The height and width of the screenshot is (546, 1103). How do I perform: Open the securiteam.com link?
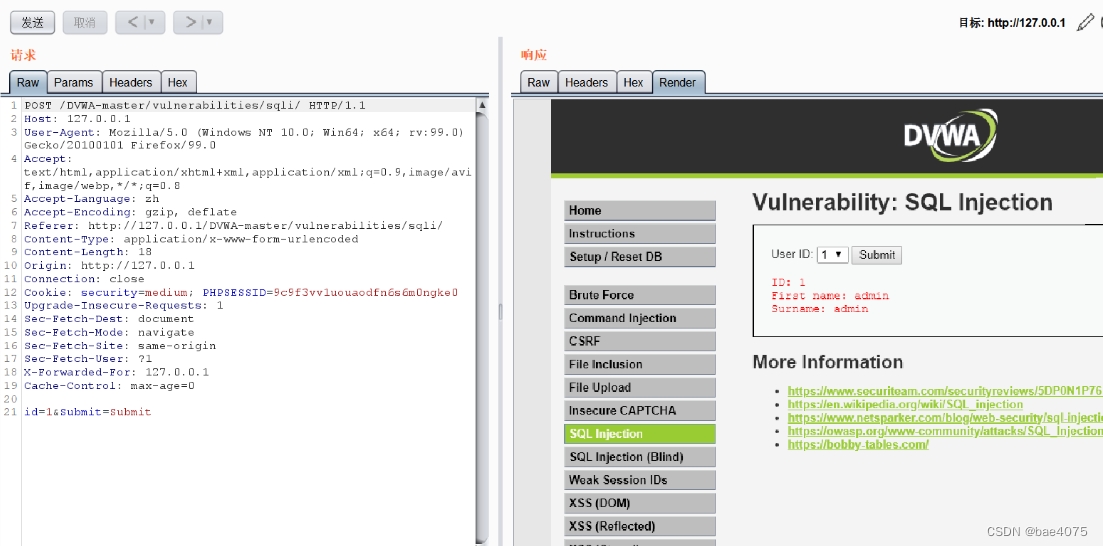[x=945, y=391]
